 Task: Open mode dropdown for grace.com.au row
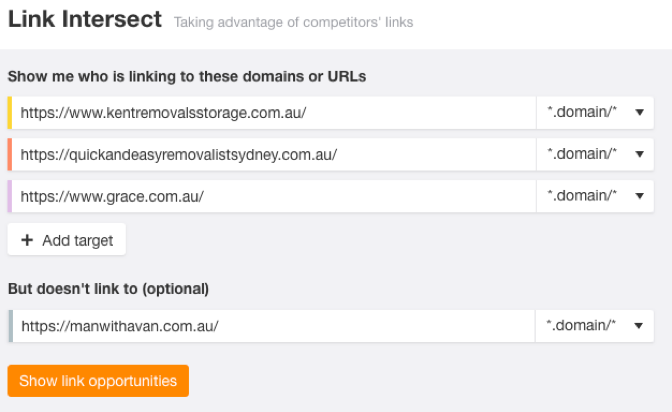click(x=595, y=196)
